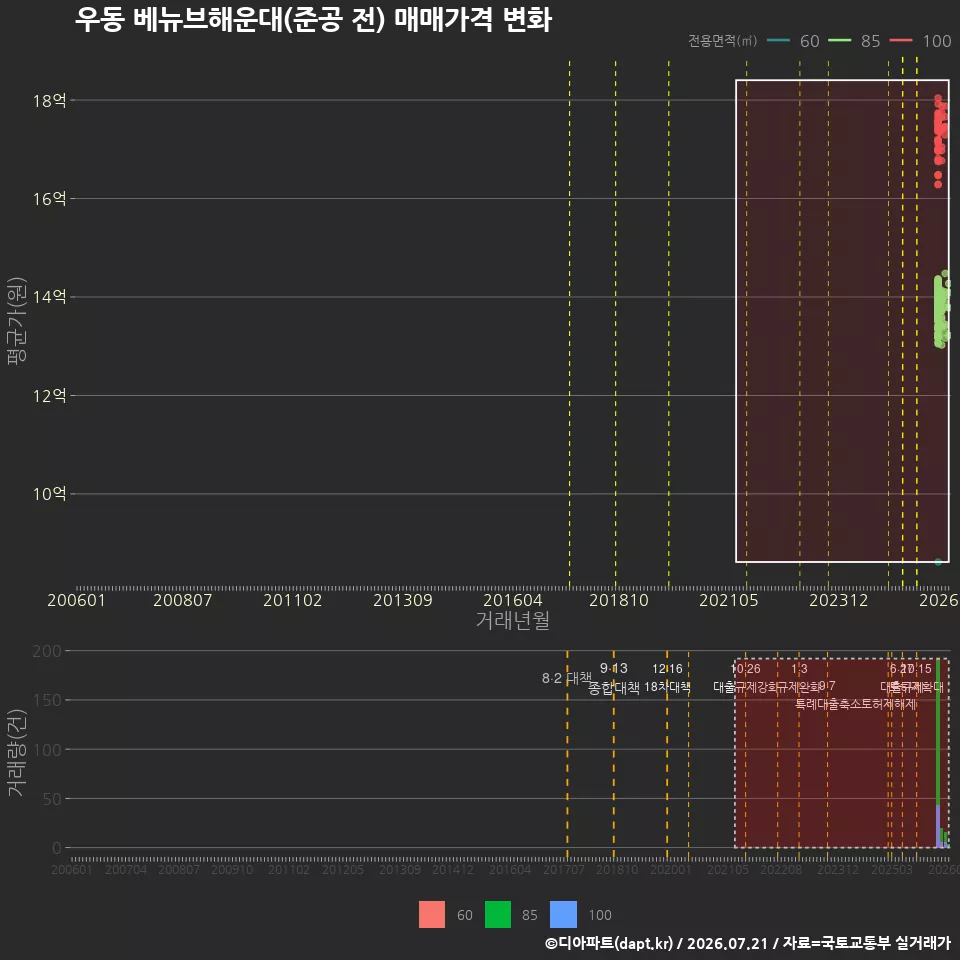
Task: Click the green 85㎡ data point cluster
Action: tap(942, 310)
